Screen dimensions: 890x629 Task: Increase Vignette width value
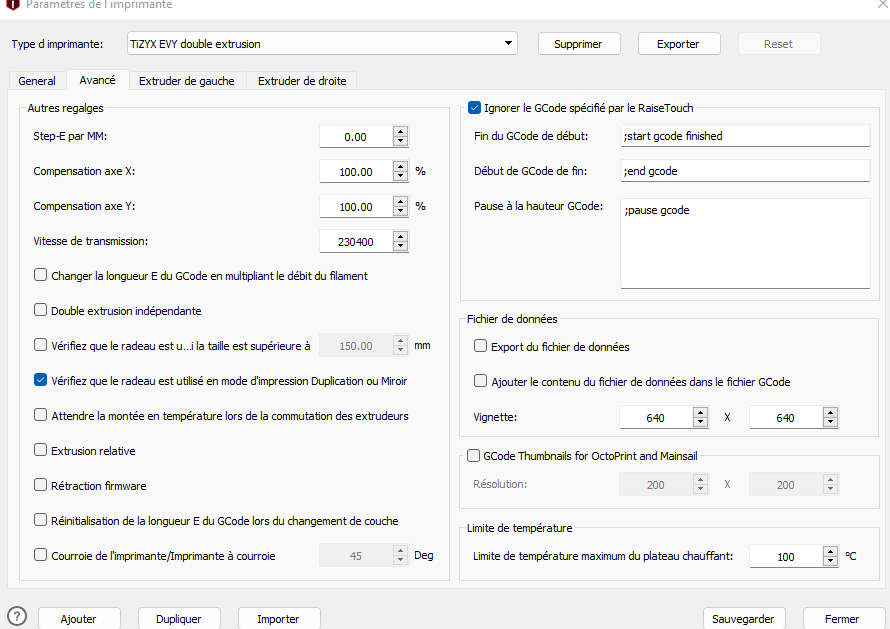click(x=701, y=412)
